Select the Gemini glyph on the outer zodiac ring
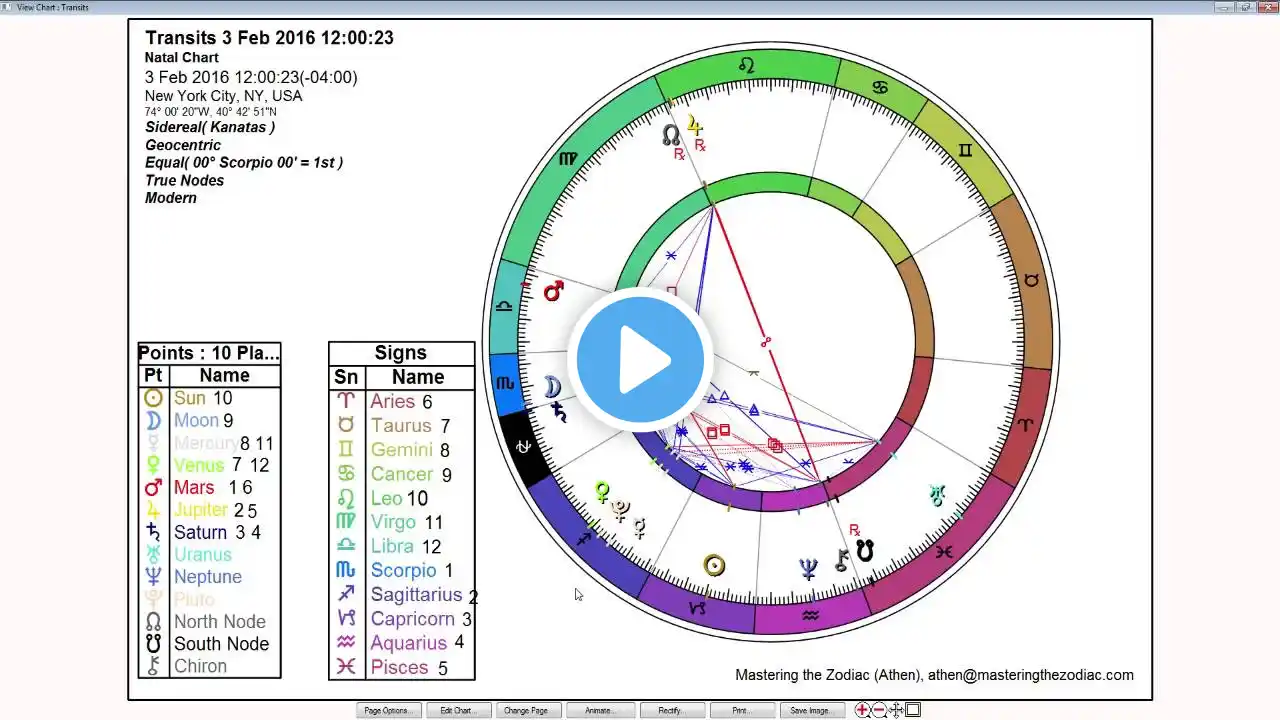The image size is (1280, 720). coord(965,151)
